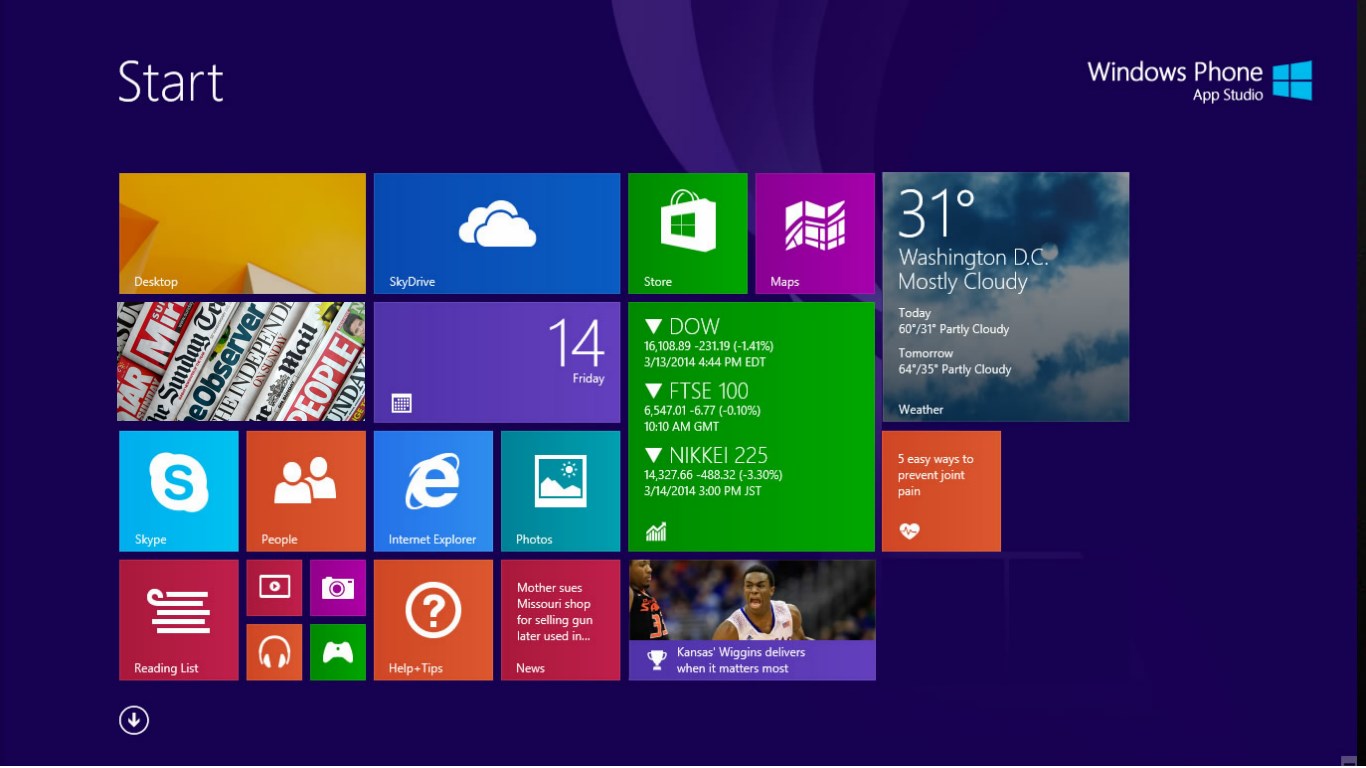
Task: Open the small Xbox Games tile
Action: 338,652
